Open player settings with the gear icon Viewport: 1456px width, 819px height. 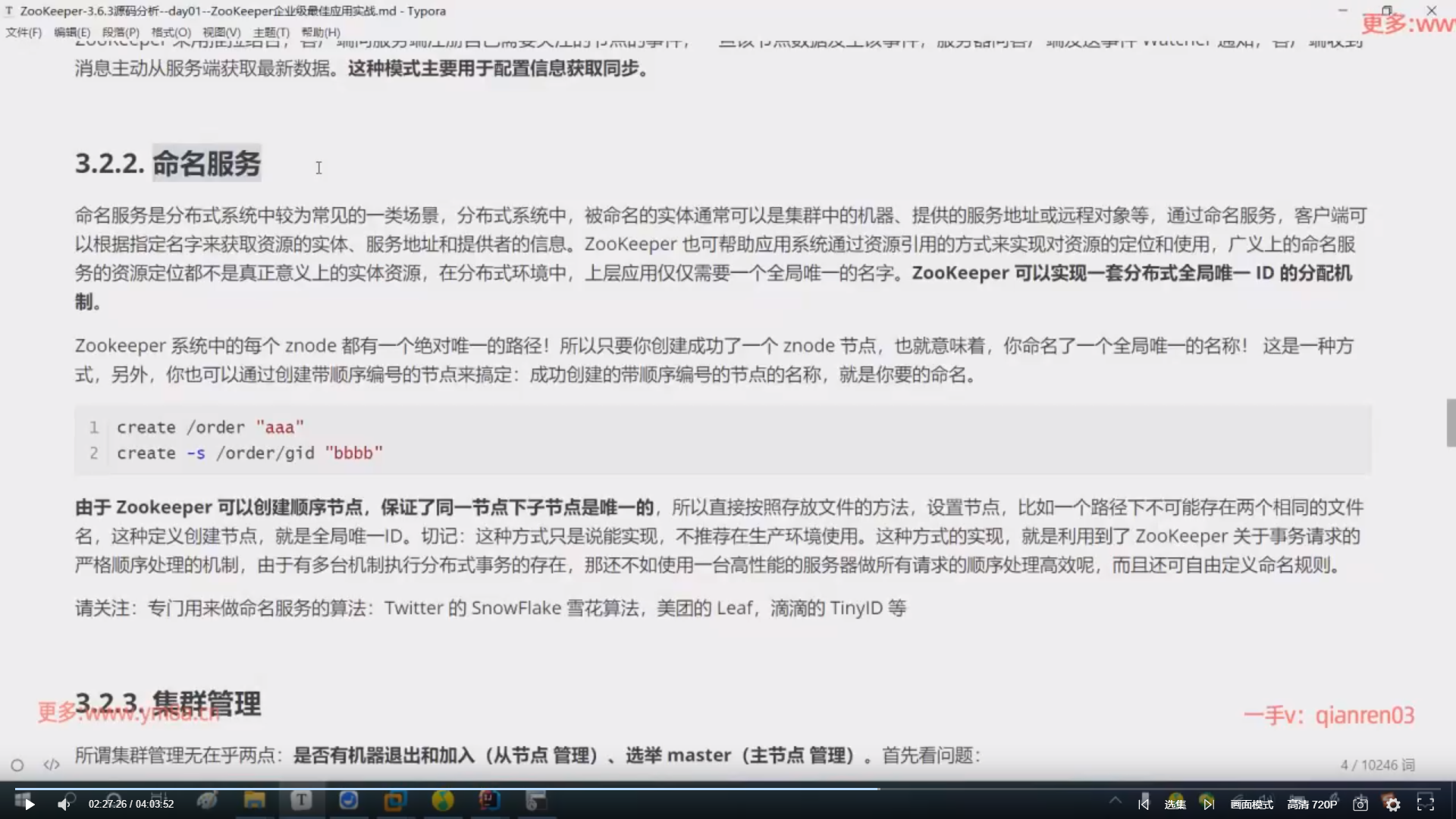pos(1393,805)
